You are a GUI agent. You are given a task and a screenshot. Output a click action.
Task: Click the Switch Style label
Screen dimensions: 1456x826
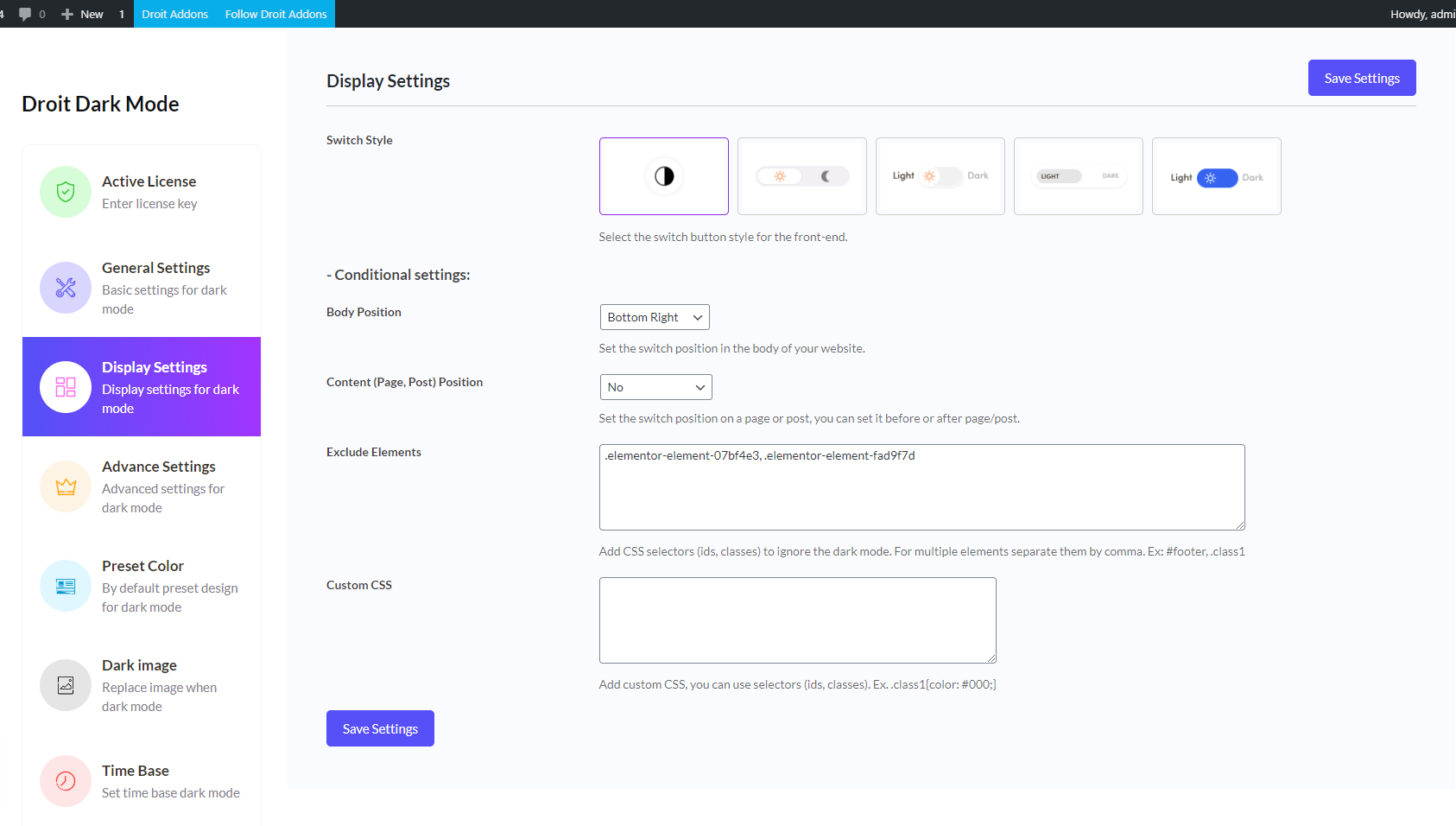pos(359,140)
